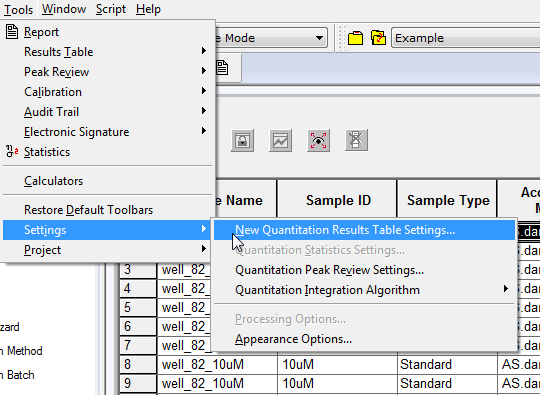This screenshot has width=540, height=395.
Task: Expand the Quantitation Integration Algorithm submenu
Action: (364, 290)
